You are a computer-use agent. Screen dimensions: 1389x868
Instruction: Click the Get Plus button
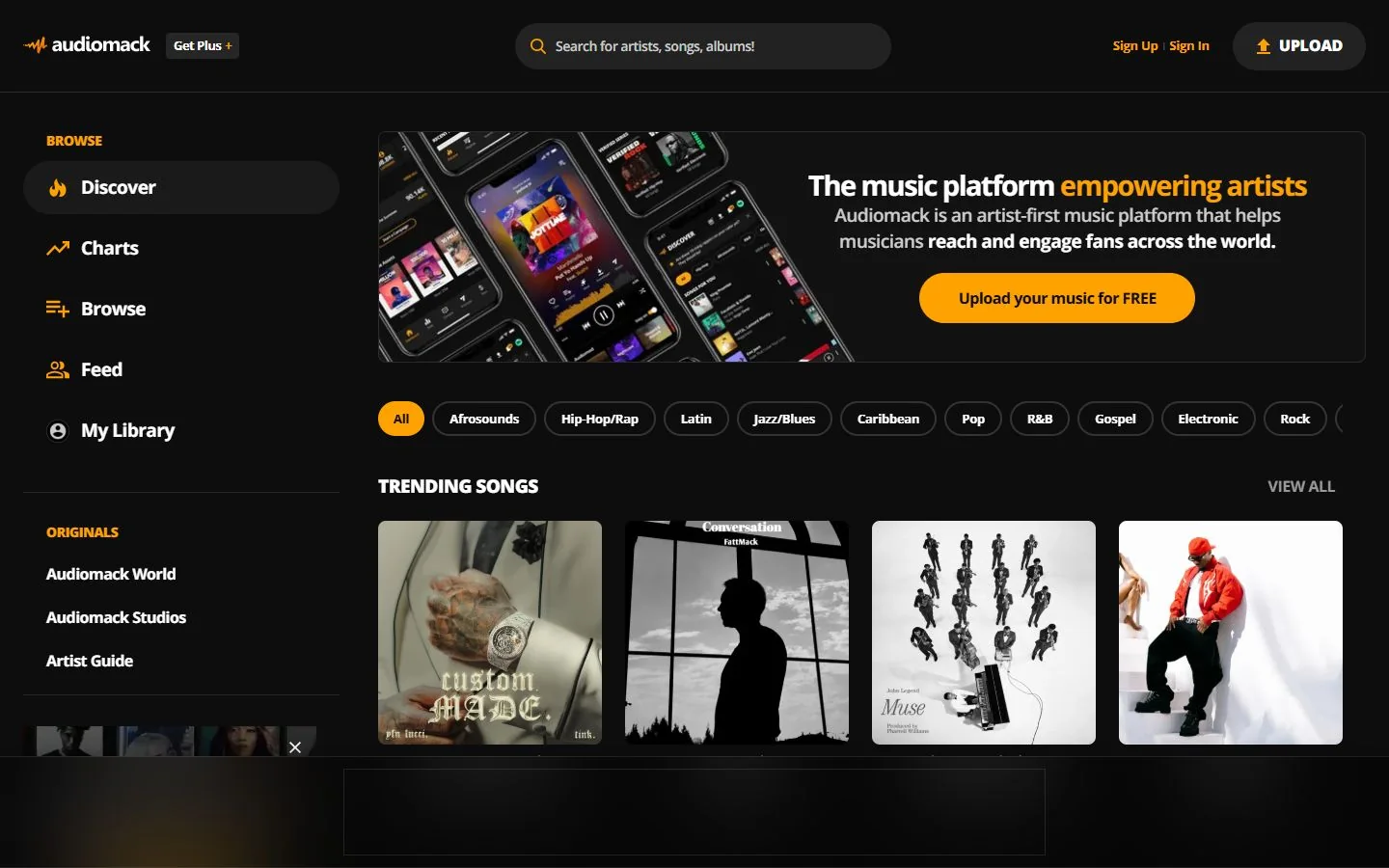[203, 45]
